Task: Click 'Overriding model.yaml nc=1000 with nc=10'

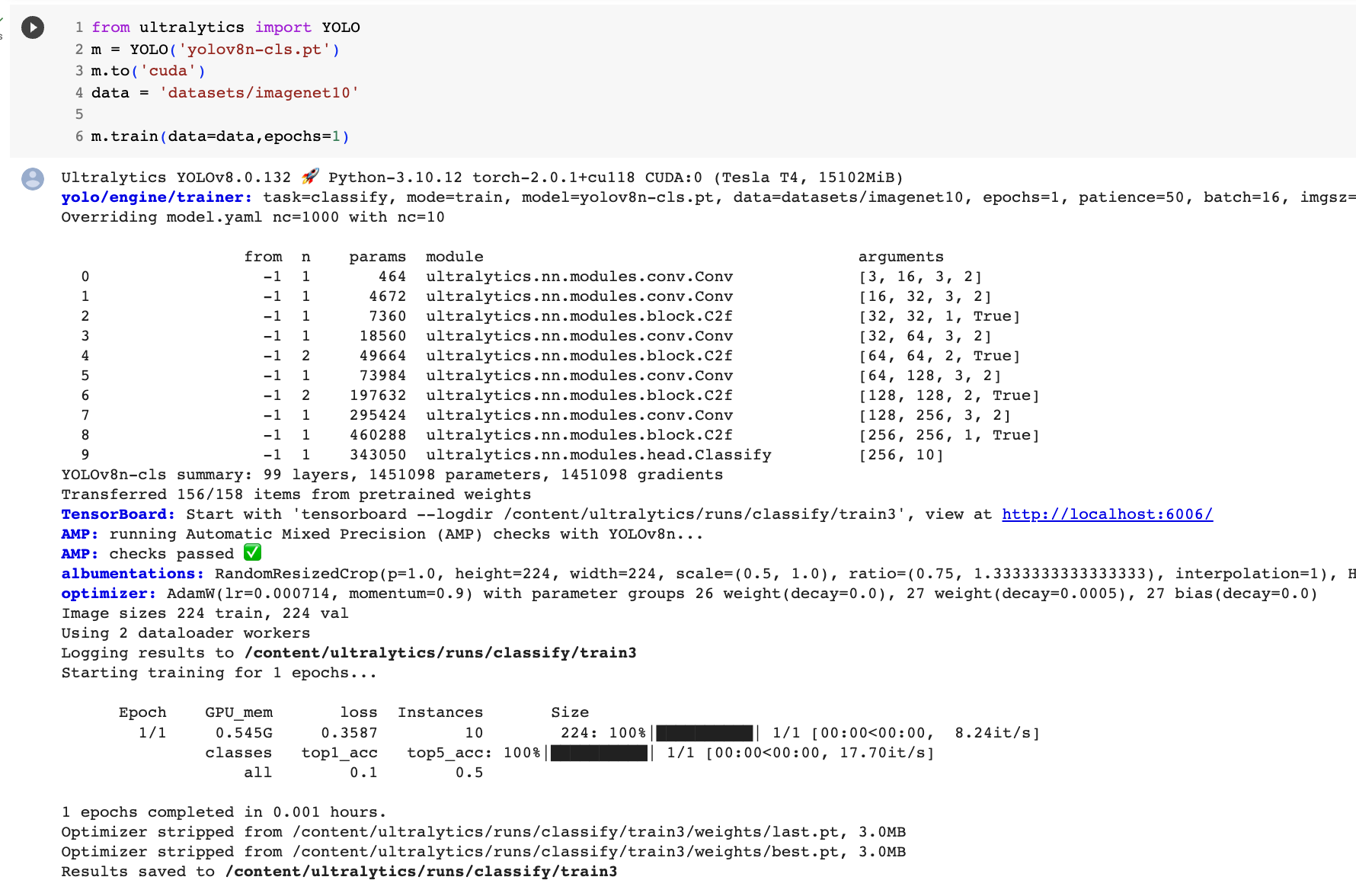Action: pyautogui.click(x=253, y=217)
